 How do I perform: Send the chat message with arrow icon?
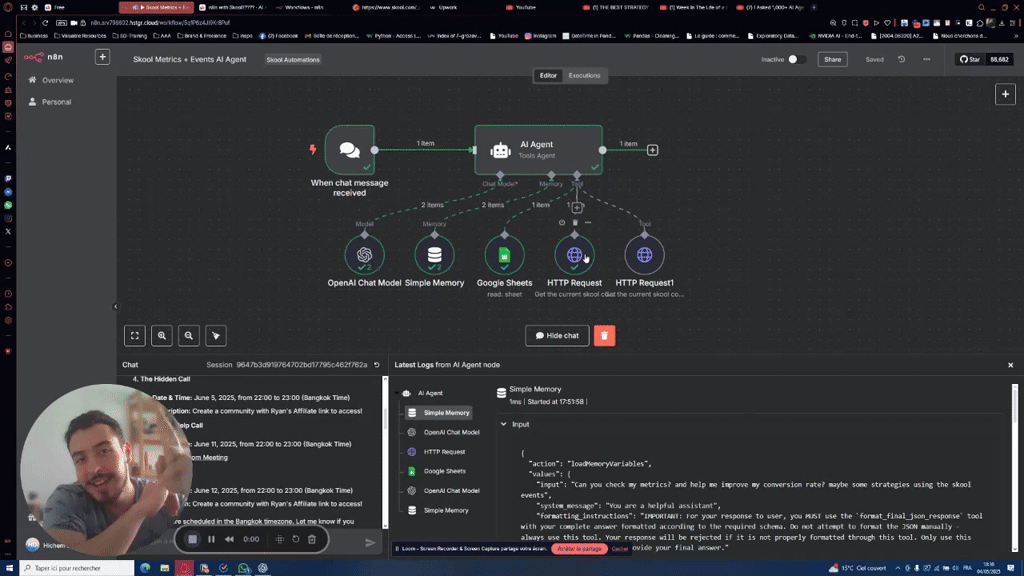pyautogui.click(x=370, y=542)
